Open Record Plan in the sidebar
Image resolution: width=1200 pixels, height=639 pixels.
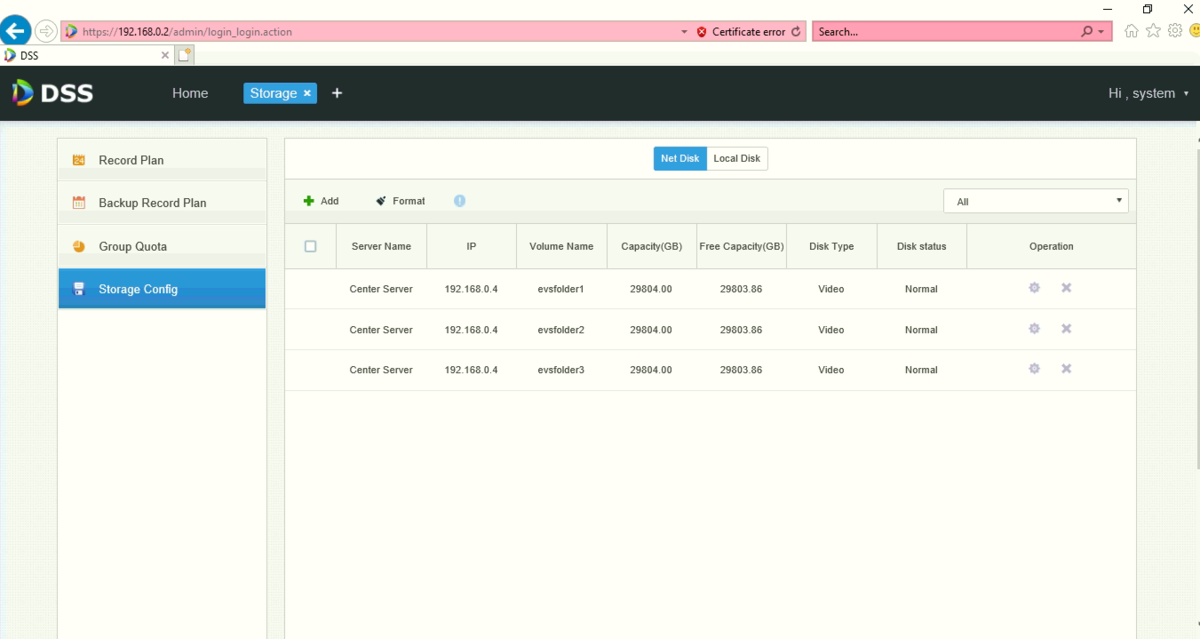(131, 160)
